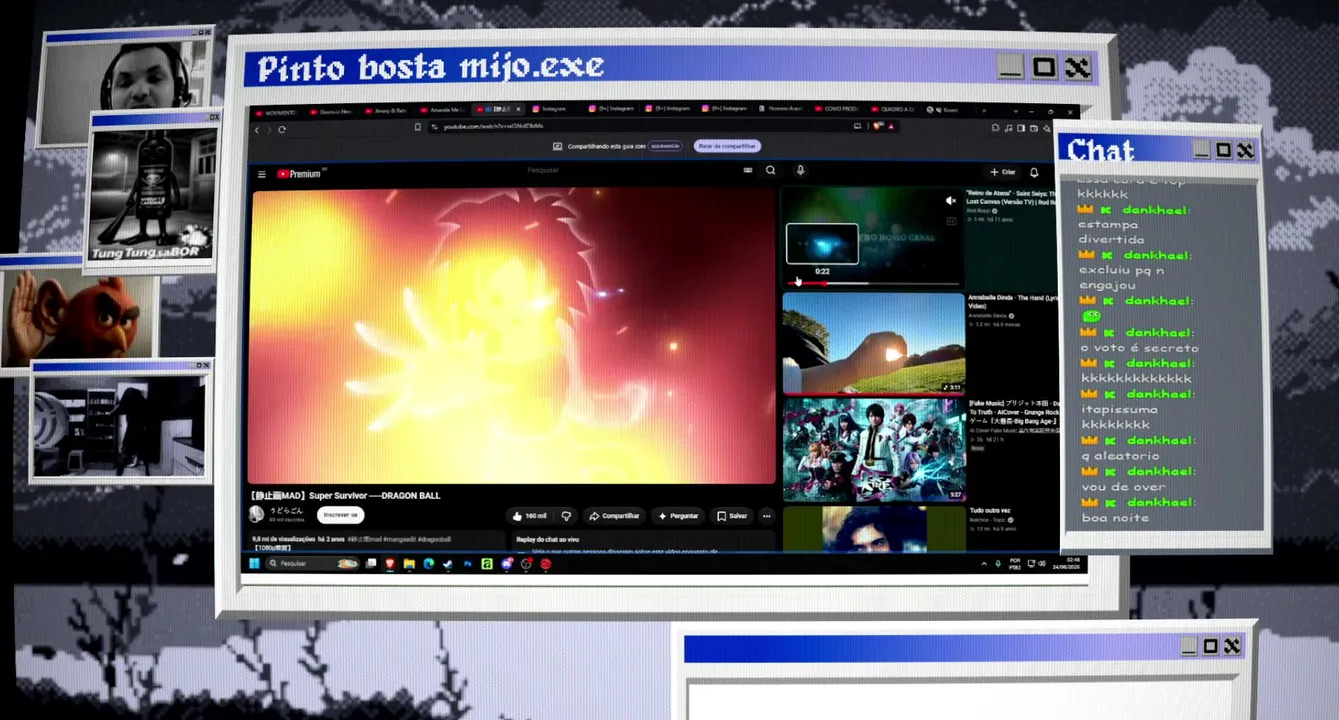The width and height of the screenshot is (1339, 720).
Task: Click the Salvar save button
Action: point(732,516)
